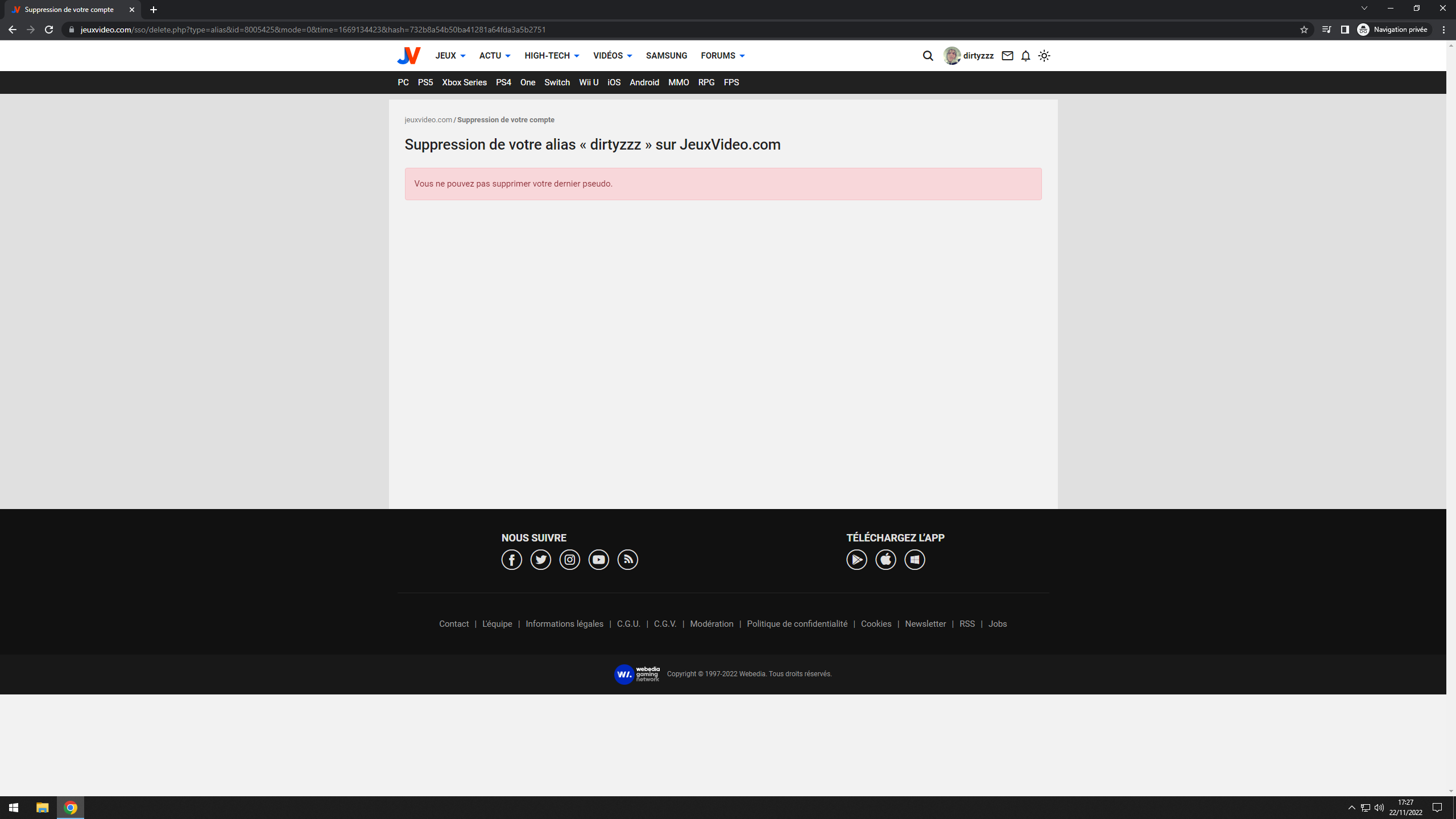
Task: Expand the FORUMS dropdown menu
Action: pyautogui.click(x=722, y=56)
